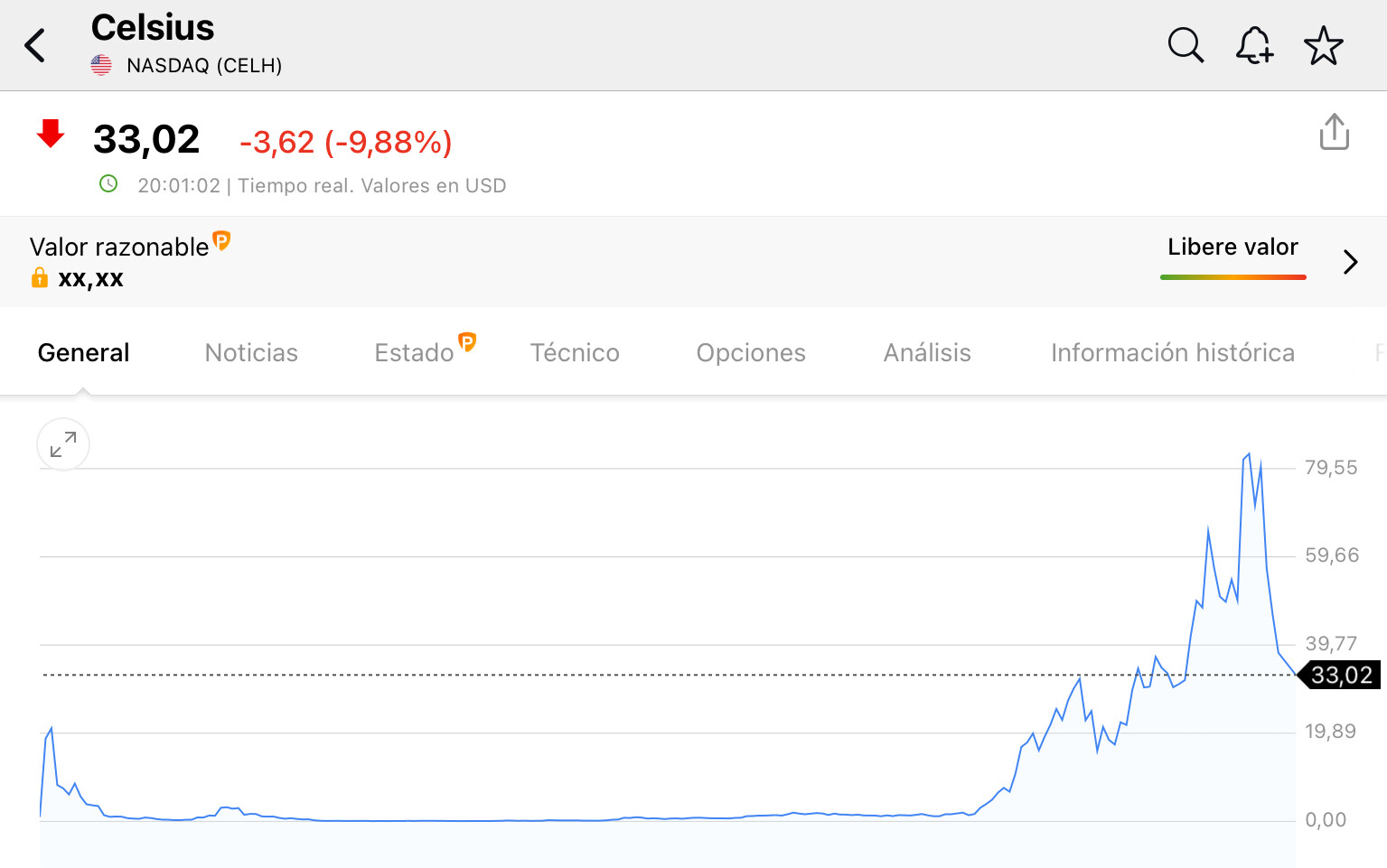Viewport: 1387px width, 868px height.
Task: Go back with the left chevron
Action: pyautogui.click(x=35, y=45)
